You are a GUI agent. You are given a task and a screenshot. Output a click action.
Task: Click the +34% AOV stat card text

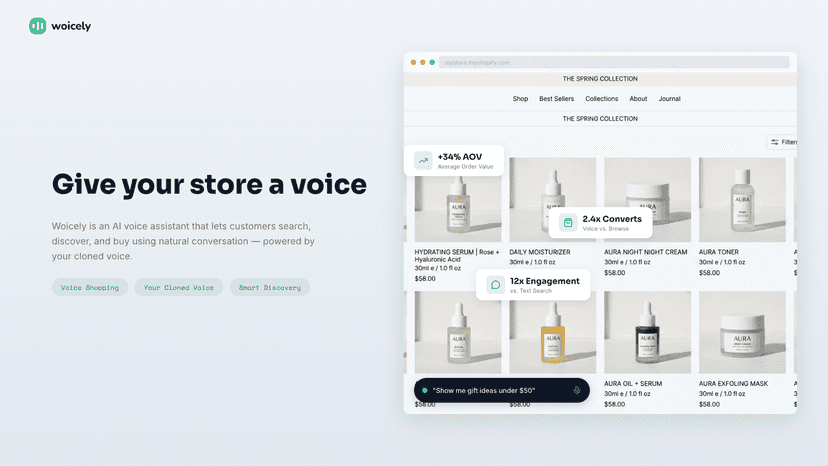point(465,161)
